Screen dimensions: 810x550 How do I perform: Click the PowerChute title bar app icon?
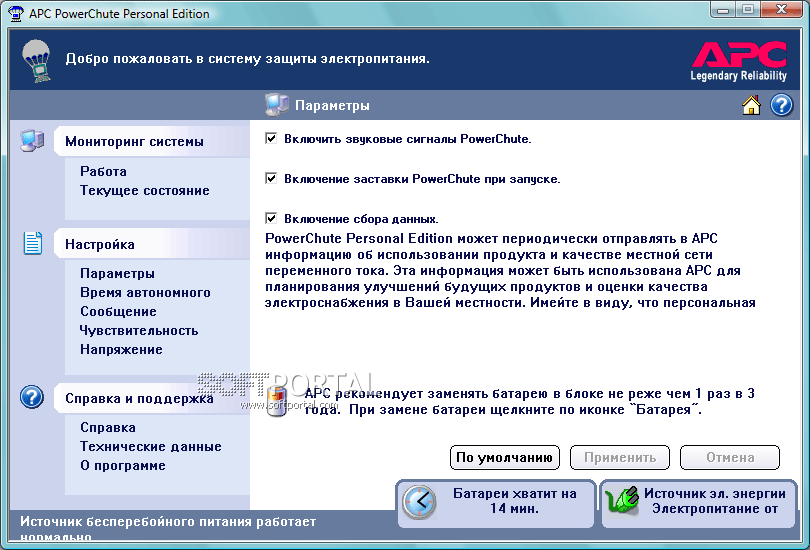pyautogui.click(x=15, y=13)
